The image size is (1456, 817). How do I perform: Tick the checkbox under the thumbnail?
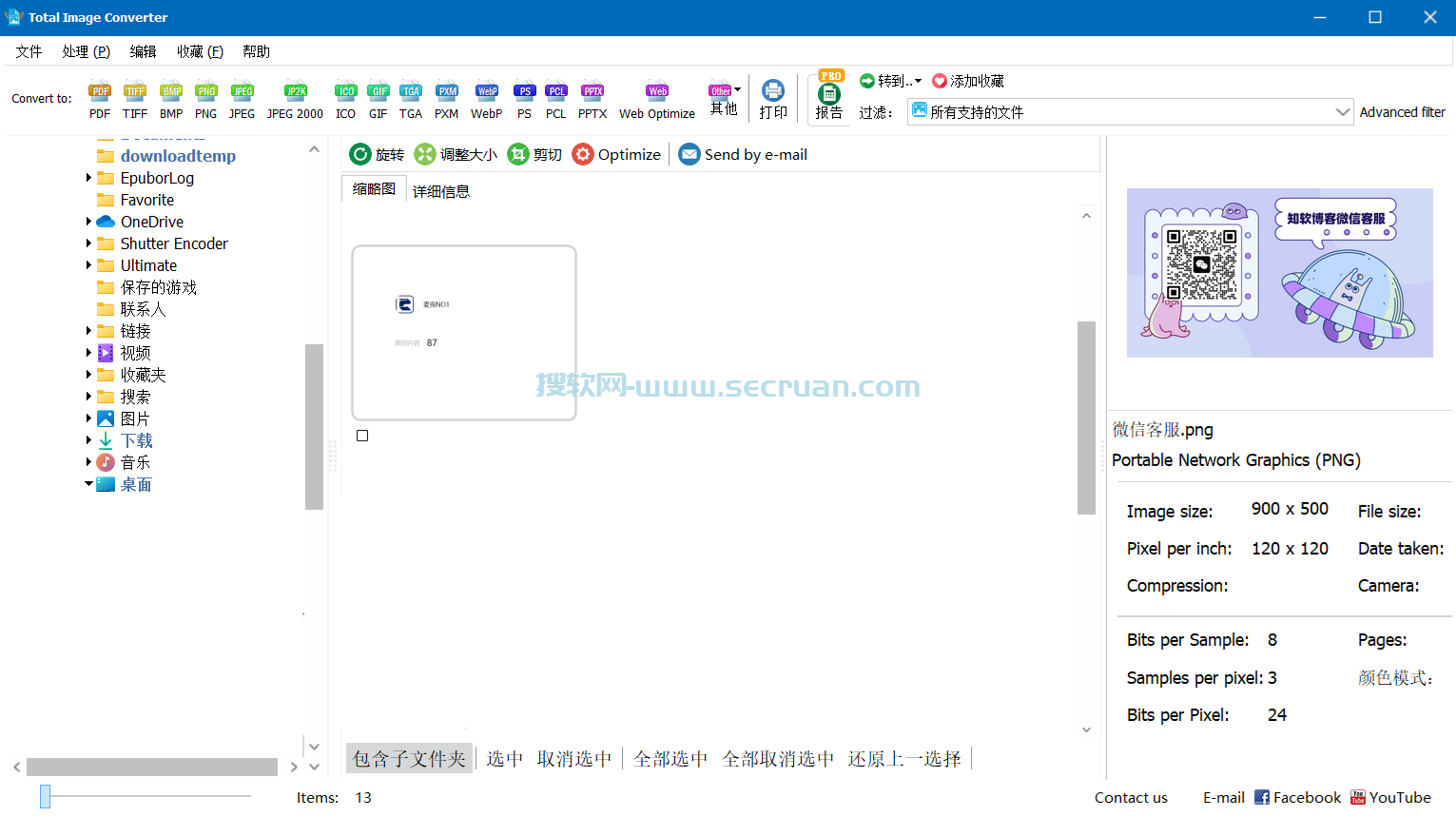pos(362,436)
